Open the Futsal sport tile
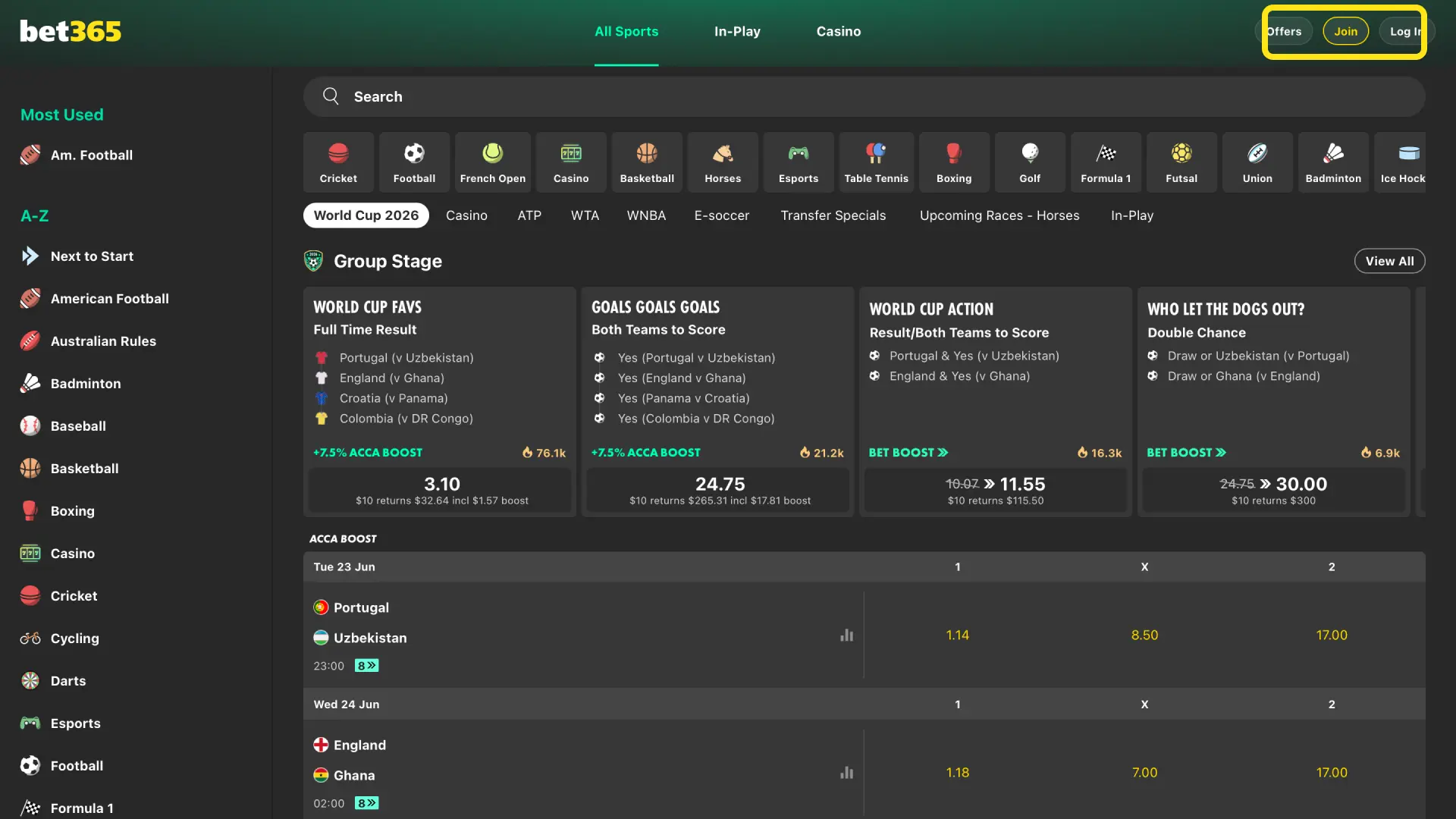The height and width of the screenshot is (819, 1456). [1181, 162]
